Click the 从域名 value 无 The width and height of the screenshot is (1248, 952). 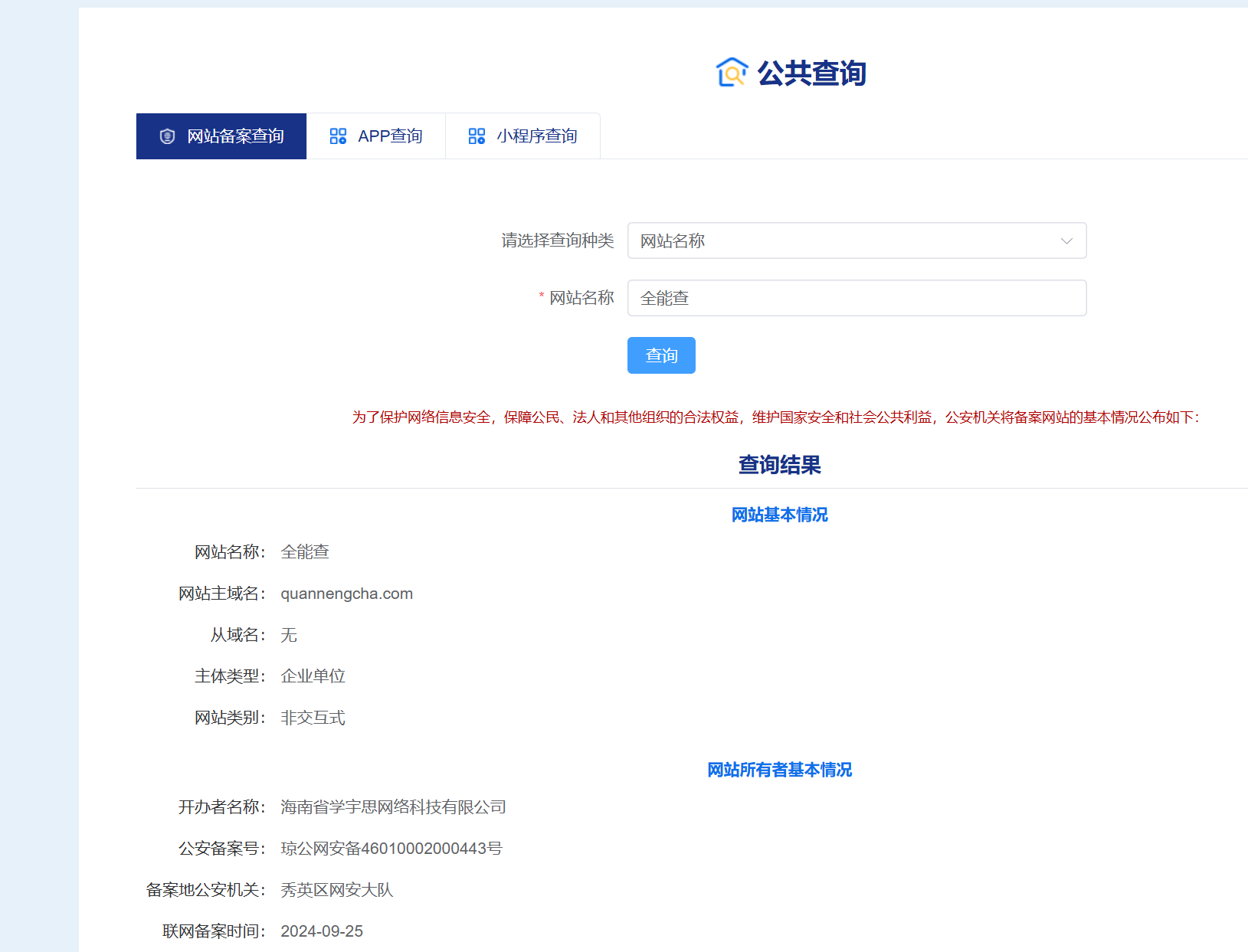pyautogui.click(x=289, y=635)
